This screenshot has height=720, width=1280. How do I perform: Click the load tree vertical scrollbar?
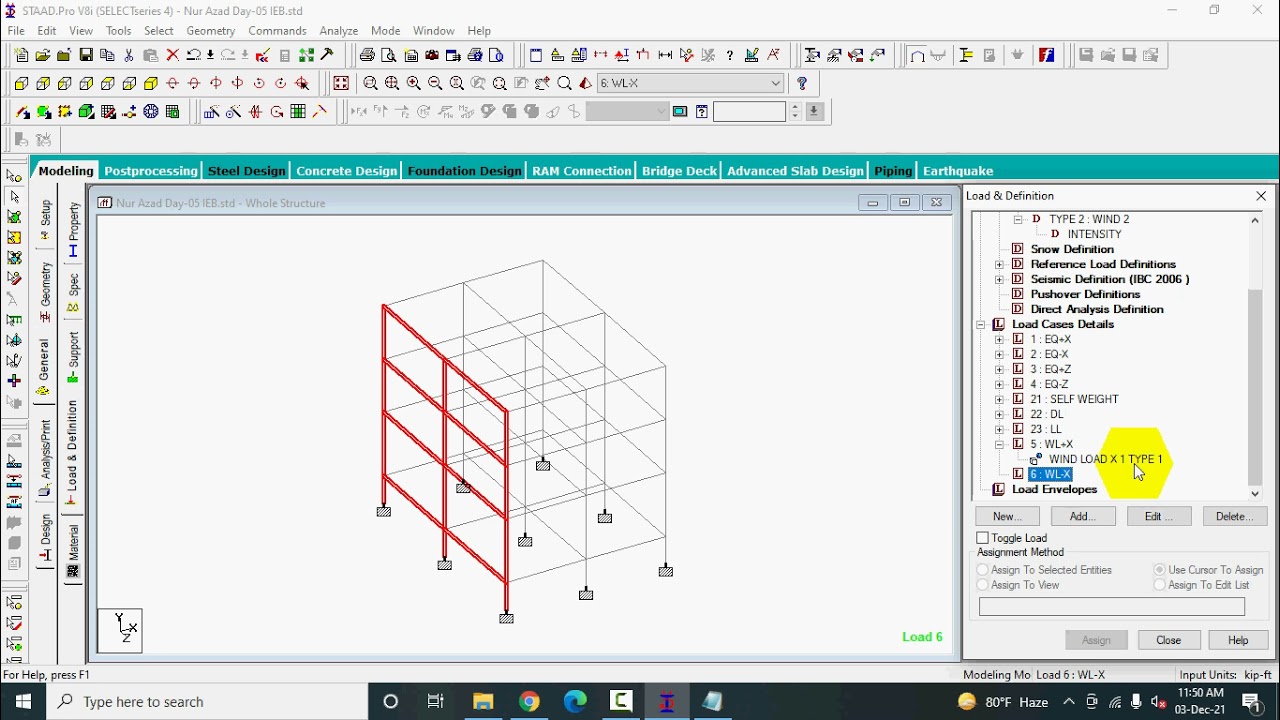(1255, 357)
